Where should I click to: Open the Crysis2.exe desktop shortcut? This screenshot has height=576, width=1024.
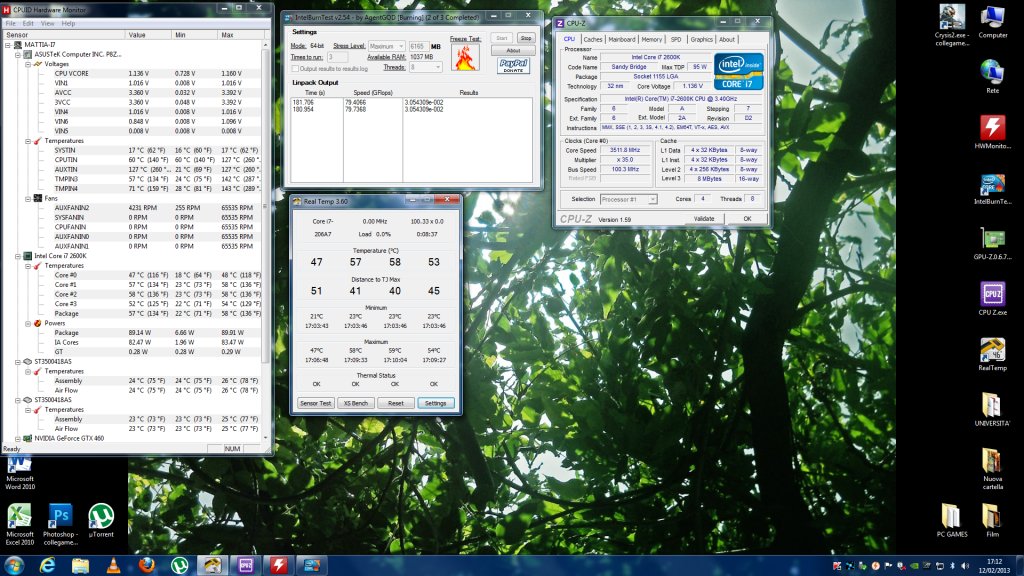click(x=952, y=25)
